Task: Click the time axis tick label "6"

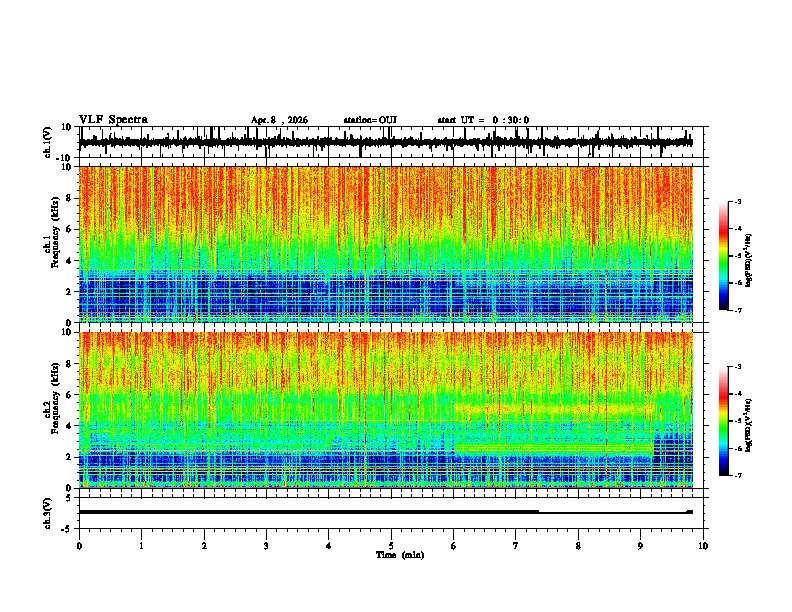Action: tap(453, 546)
